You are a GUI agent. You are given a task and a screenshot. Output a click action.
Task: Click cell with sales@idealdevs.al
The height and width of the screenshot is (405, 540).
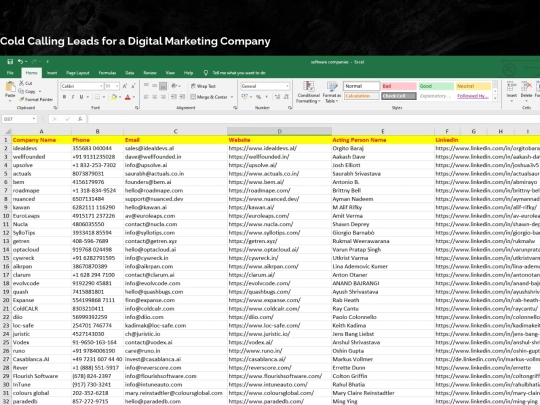click(x=175, y=148)
